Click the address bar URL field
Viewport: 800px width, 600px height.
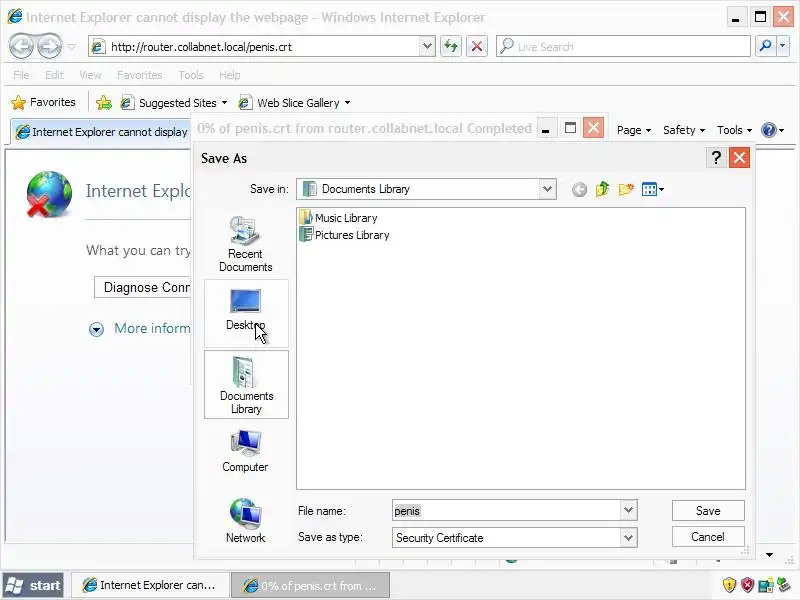click(x=262, y=47)
